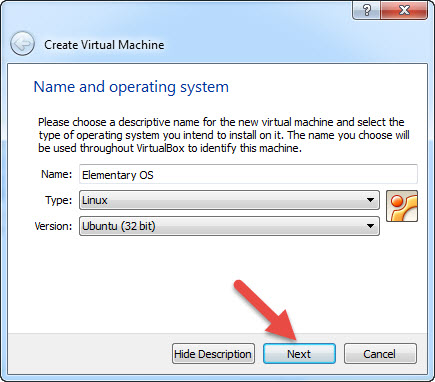Close the Create Virtual Machine dialog
435x382 pixels.
click(404, 10)
